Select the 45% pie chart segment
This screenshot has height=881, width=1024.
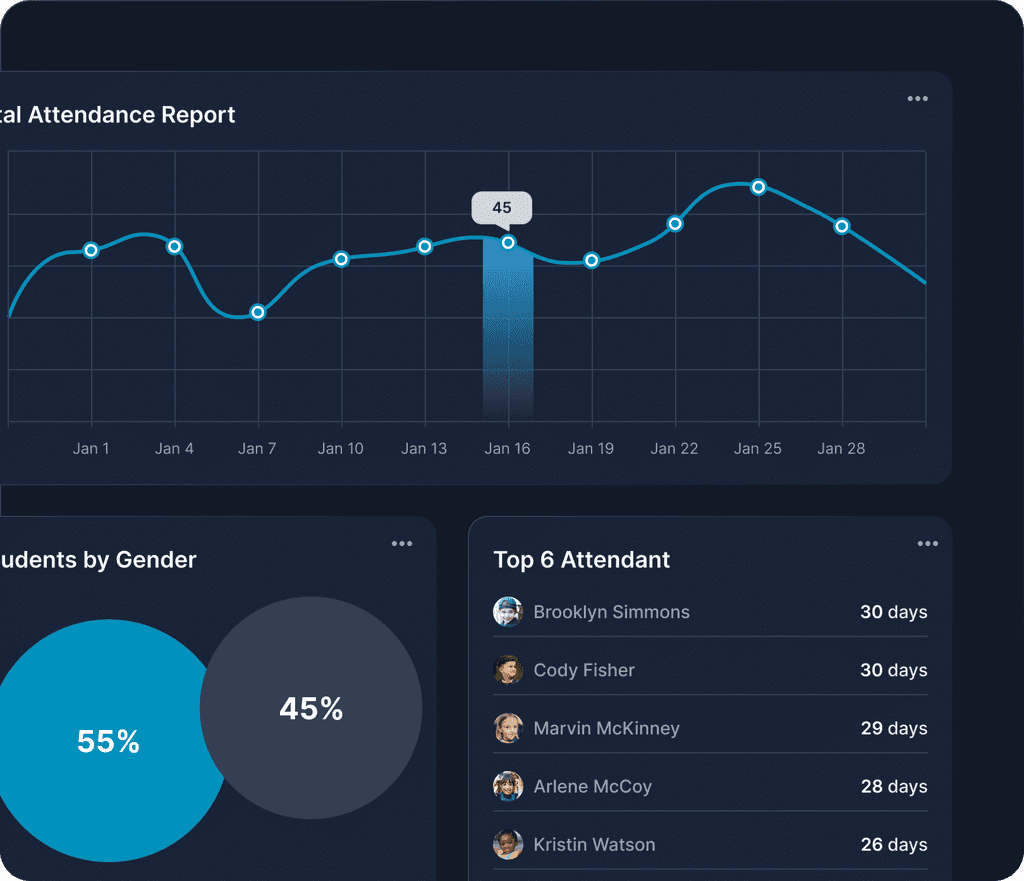[x=311, y=709]
